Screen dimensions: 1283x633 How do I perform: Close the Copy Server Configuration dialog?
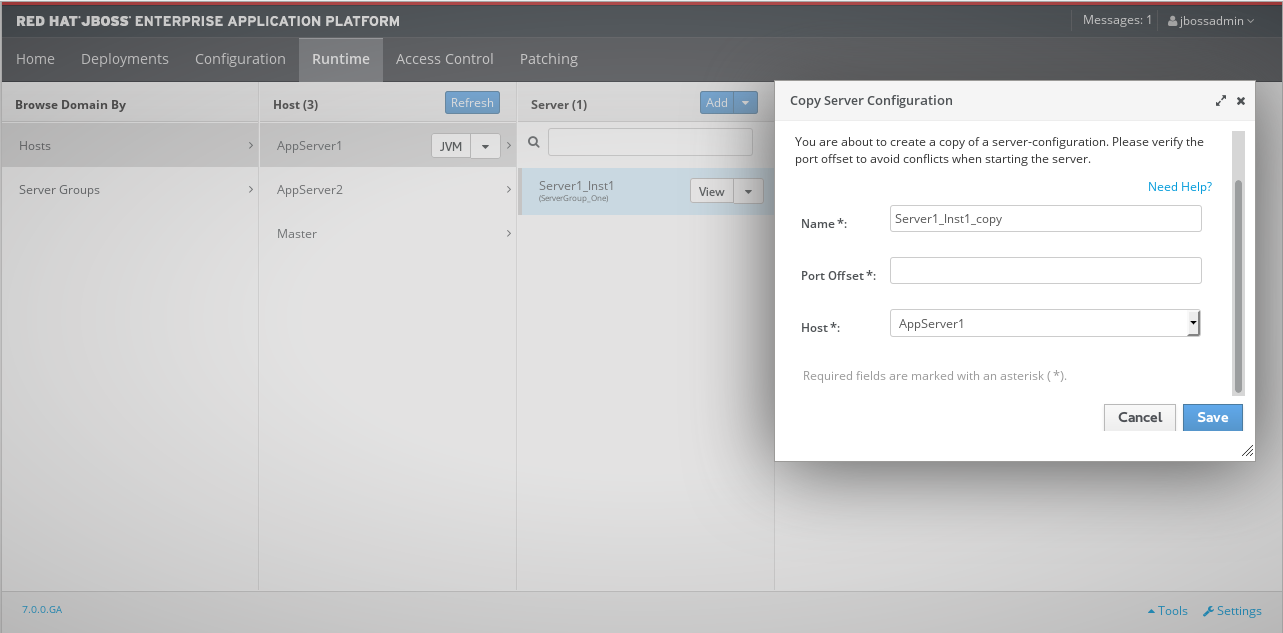1241,101
